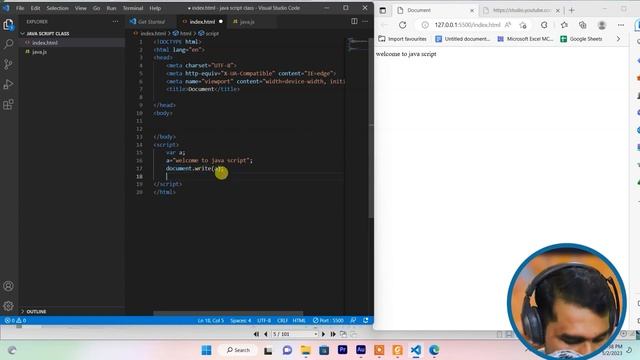Click the Spaces: 4 indentation setting

(240, 320)
